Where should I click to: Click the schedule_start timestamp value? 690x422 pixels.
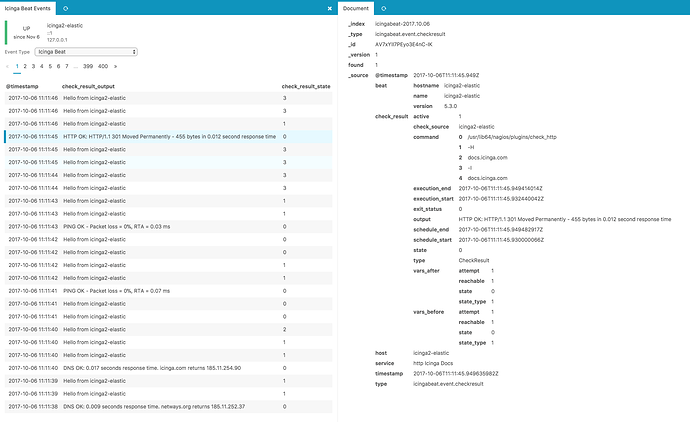click(x=501, y=240)
